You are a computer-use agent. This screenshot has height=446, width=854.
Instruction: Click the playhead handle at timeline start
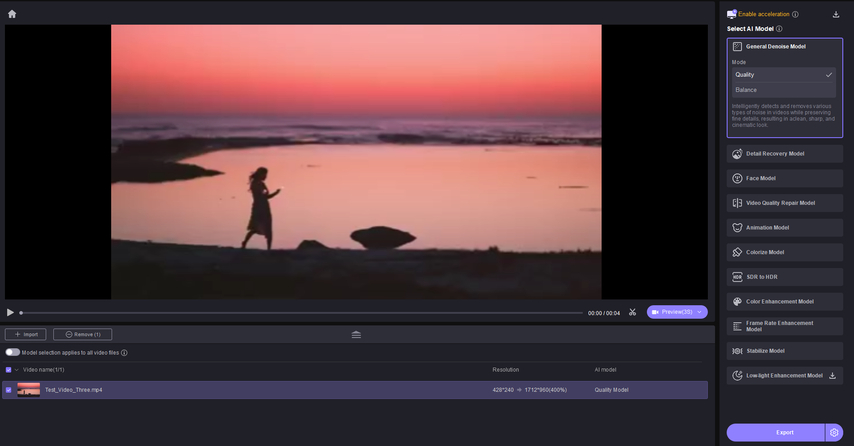[x=21, y=313]
